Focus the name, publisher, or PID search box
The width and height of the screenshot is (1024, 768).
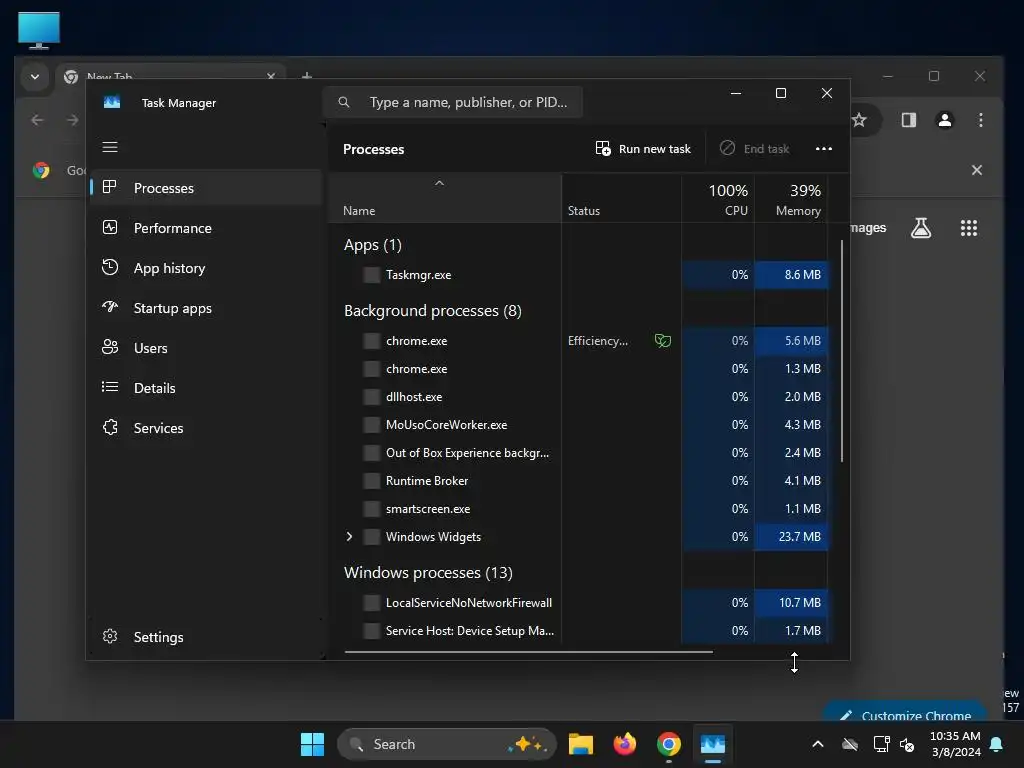point(453,103)
